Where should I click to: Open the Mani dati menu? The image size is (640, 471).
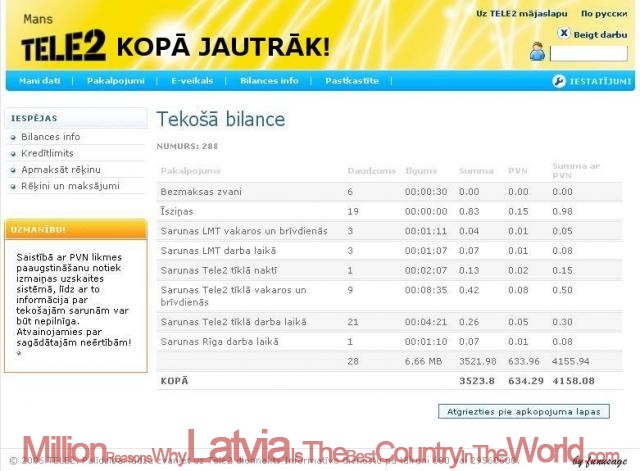[x=40, y=81]
